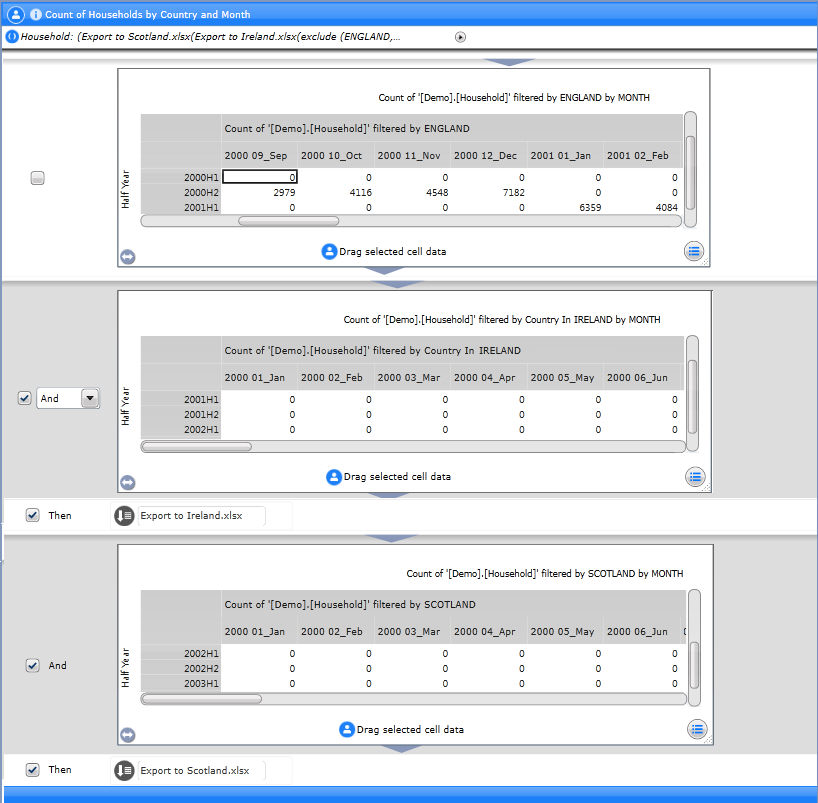Image resolution: width=818 pixels, height=803 pixels.
Task: Select the cell with value 7182
Action: click(489, 193)
